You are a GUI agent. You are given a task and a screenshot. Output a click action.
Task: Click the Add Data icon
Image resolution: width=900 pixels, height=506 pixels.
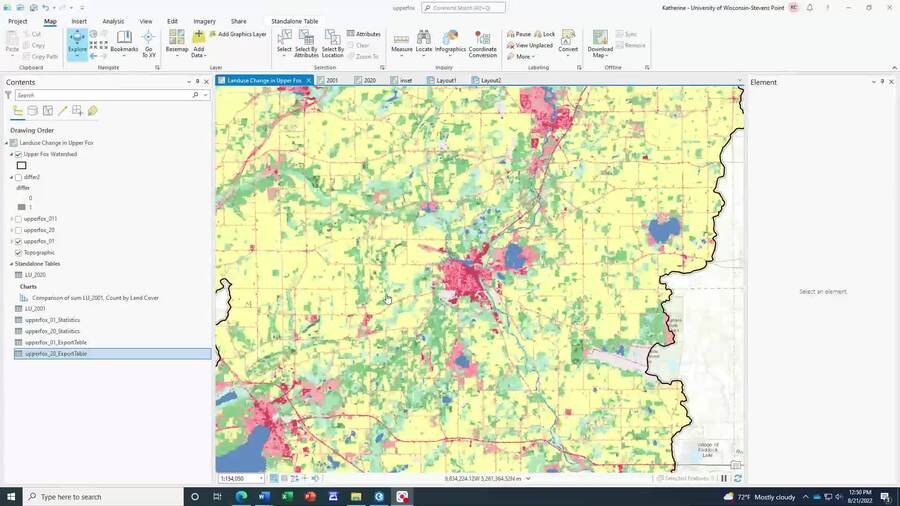pyautogui.click(x=199, y=37)
